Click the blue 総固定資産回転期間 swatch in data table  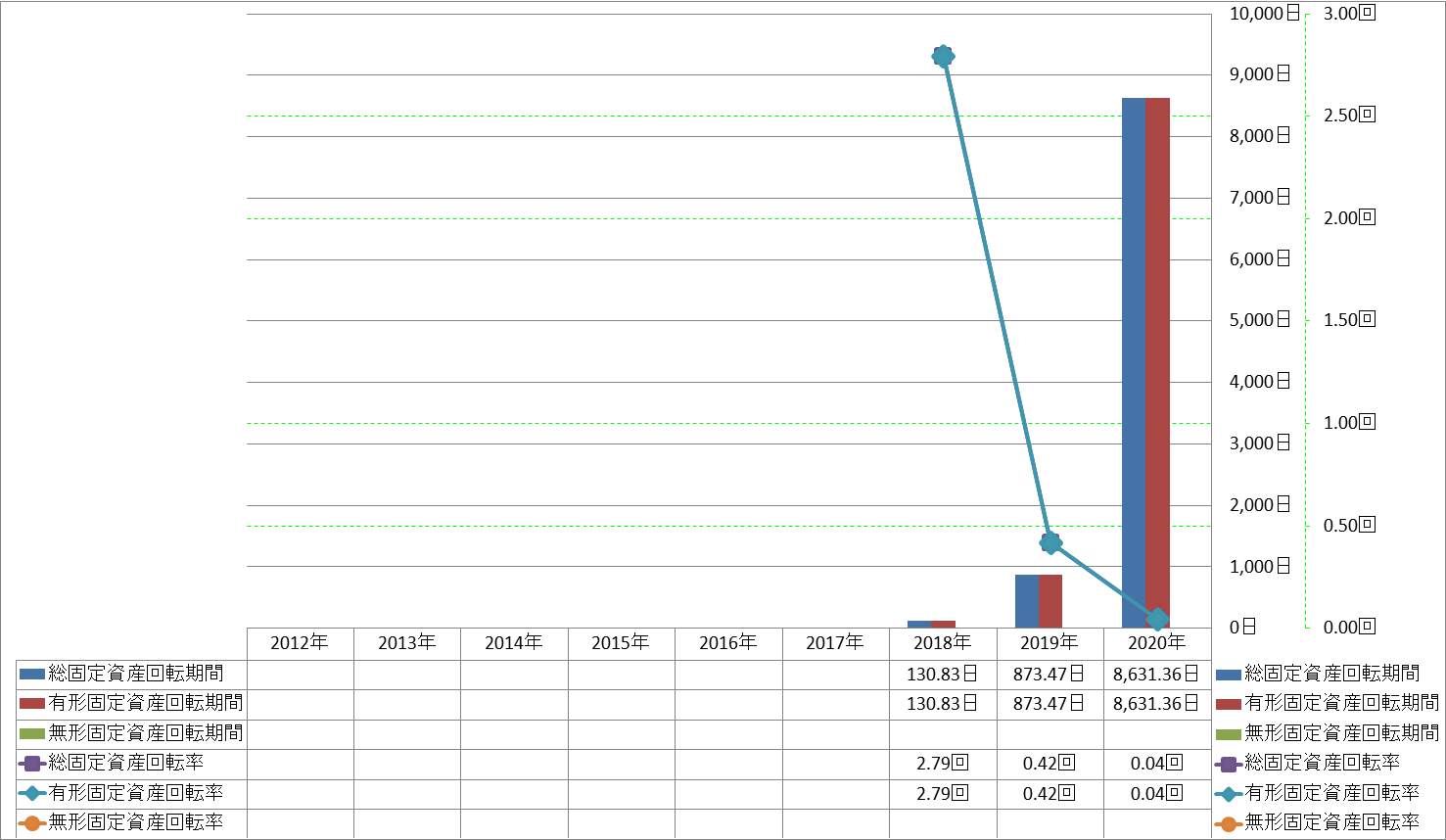click(x=32, y=674)
